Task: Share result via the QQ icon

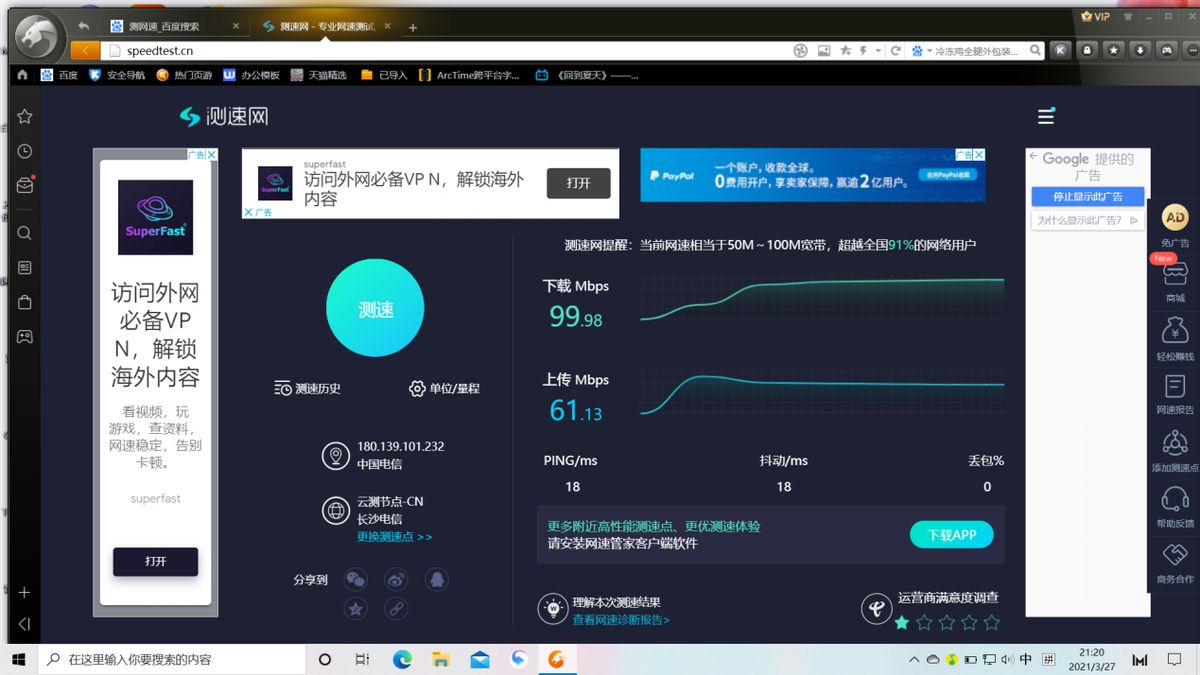Action: pyautogui.click(x=435, y=579)
